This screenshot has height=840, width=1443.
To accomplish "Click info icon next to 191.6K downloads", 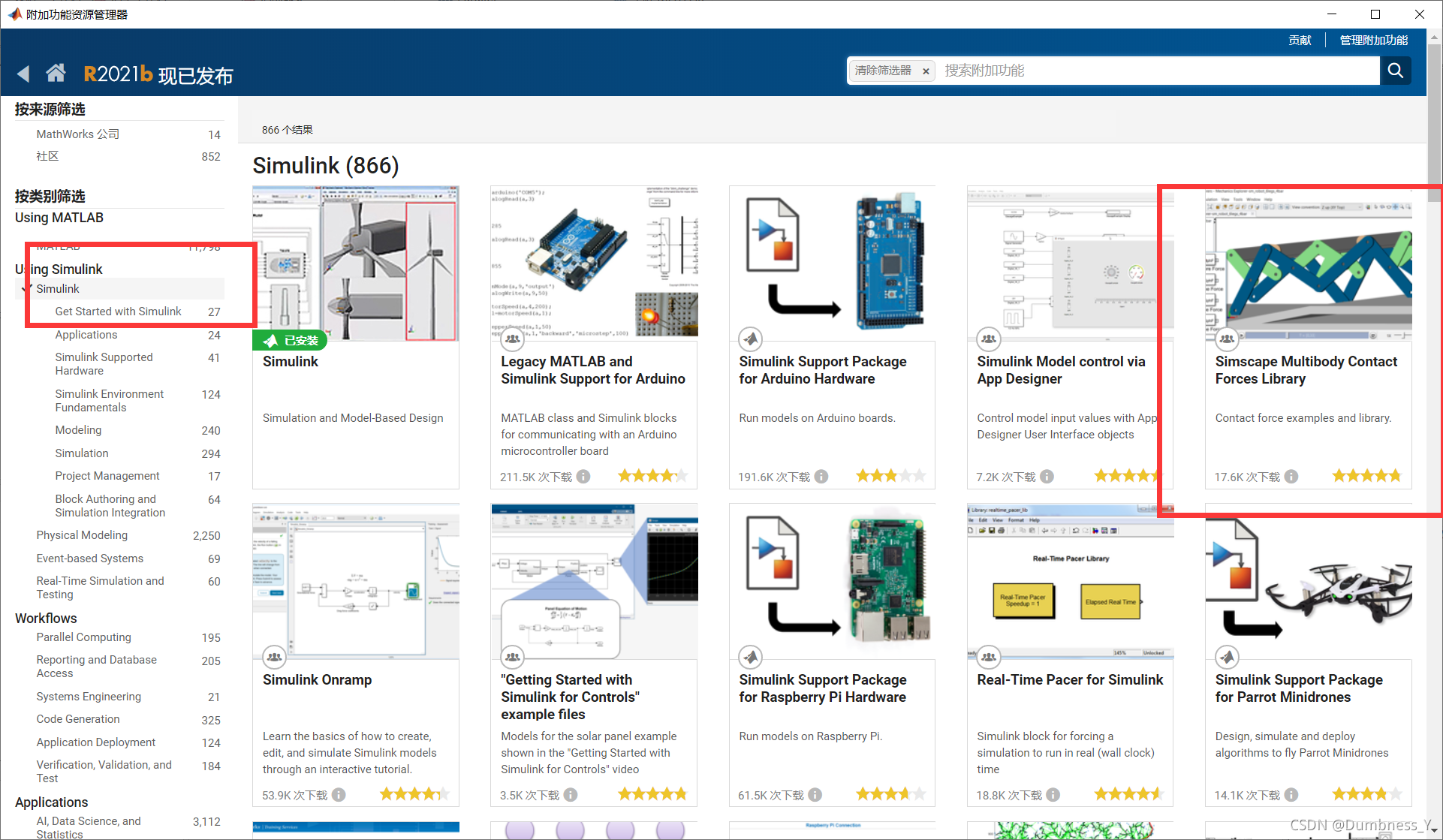I will click(821, 477).
